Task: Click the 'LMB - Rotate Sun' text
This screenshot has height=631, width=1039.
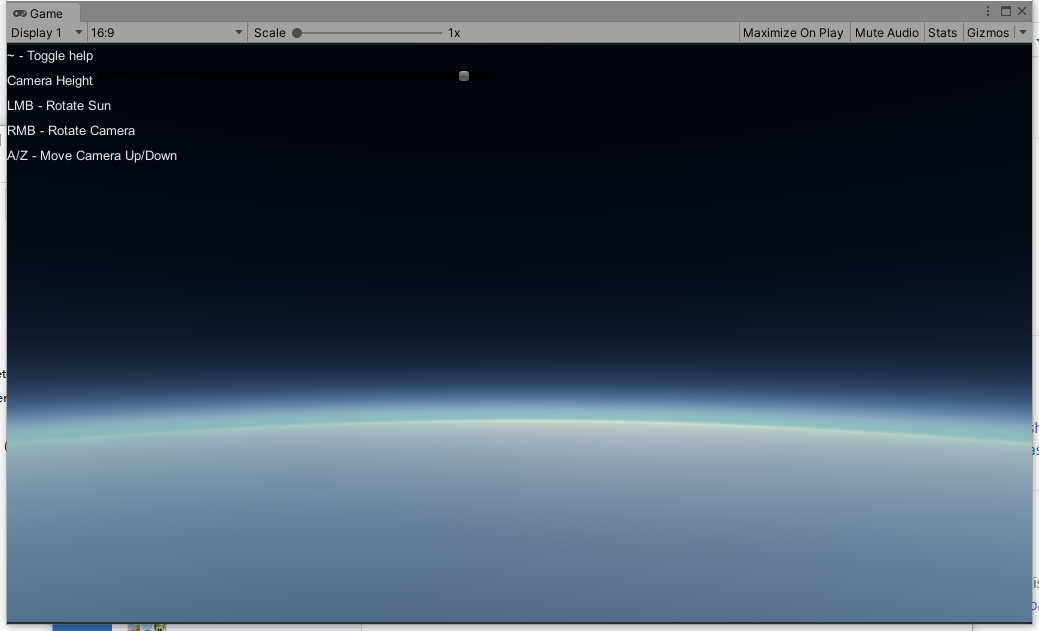Action: 59,105
